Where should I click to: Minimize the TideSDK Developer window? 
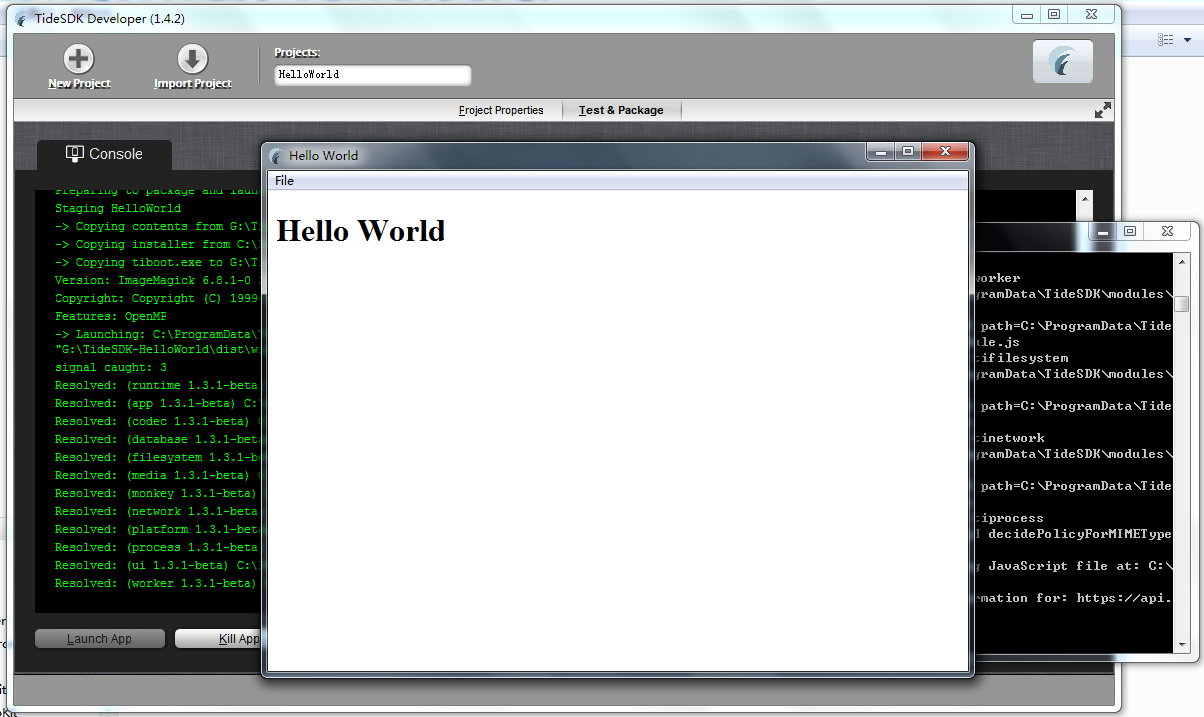click(1027, 14)
